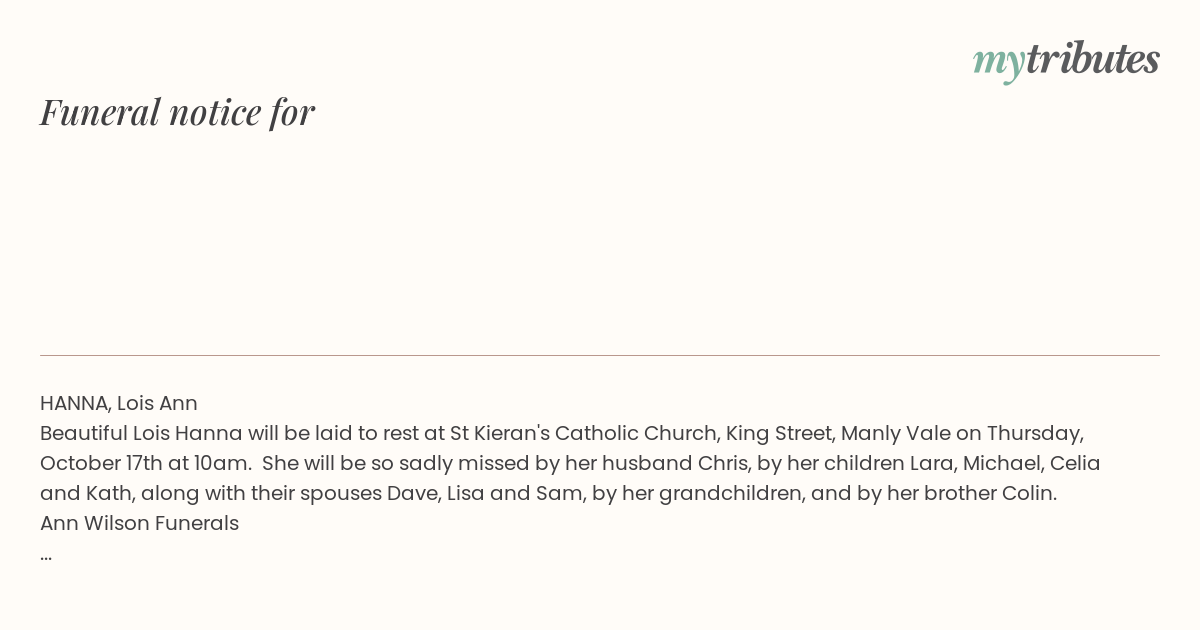Click the mytributes logo

coord(1065,60)
